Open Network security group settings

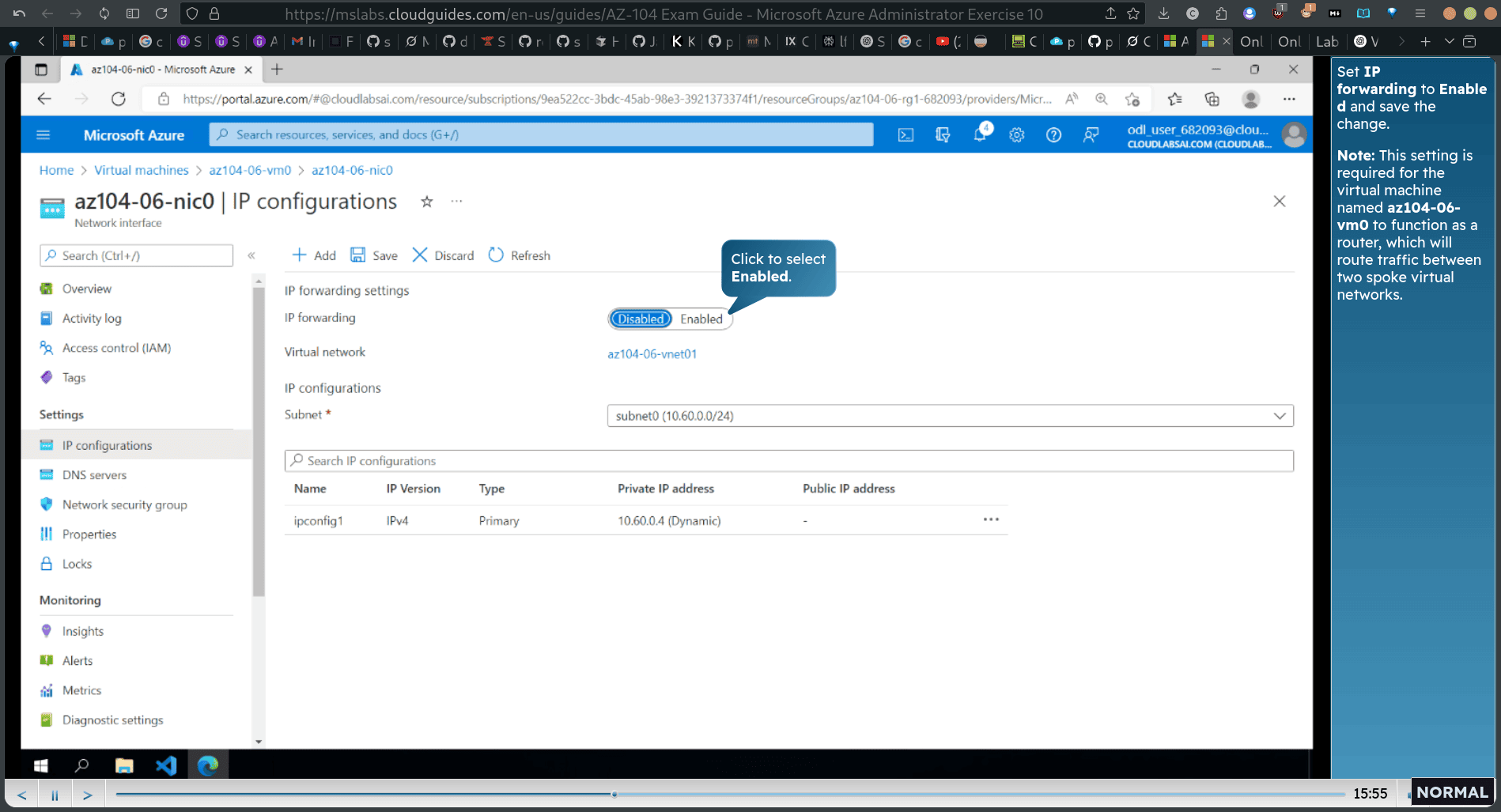click(x=124, y=504)
